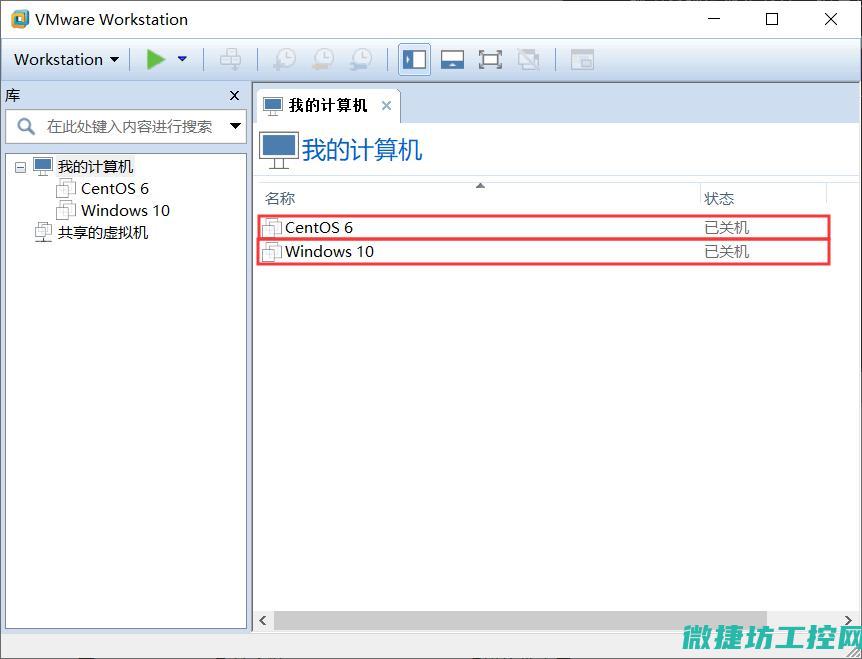This screenshot has height=659, width=862.
Task: Click the VMware Workstation title bar icon
Action: (x=19, y=19)
